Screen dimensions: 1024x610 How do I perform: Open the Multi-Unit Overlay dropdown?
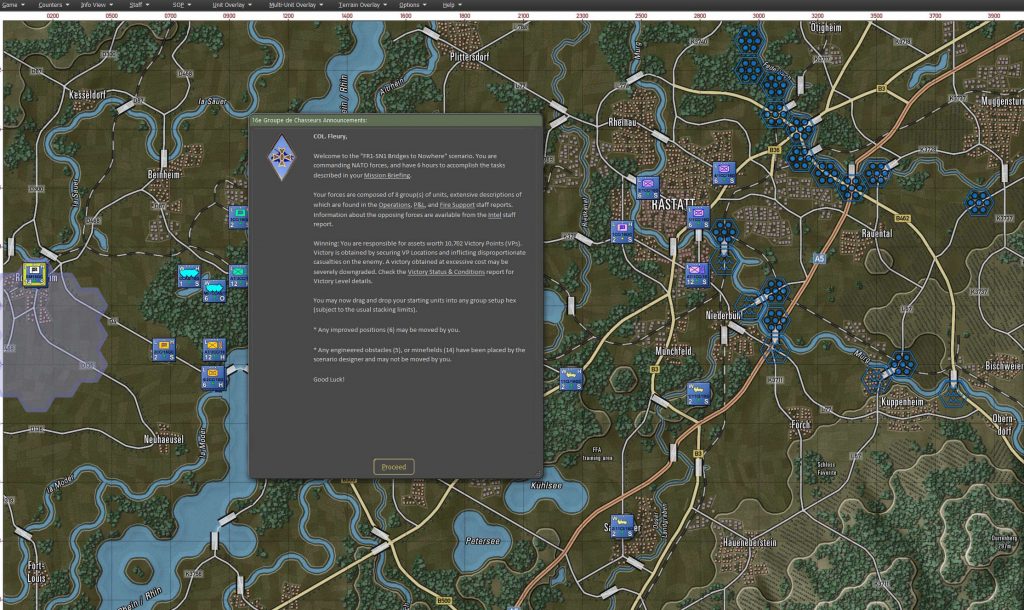pos(290,5)
